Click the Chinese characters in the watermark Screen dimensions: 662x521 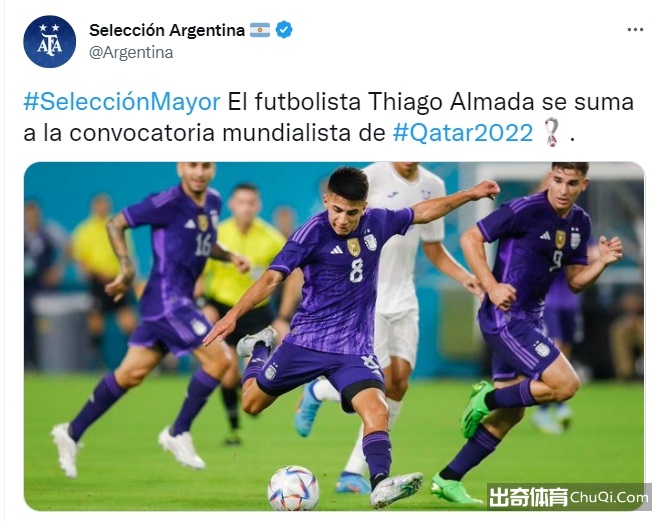click(528, 497)
